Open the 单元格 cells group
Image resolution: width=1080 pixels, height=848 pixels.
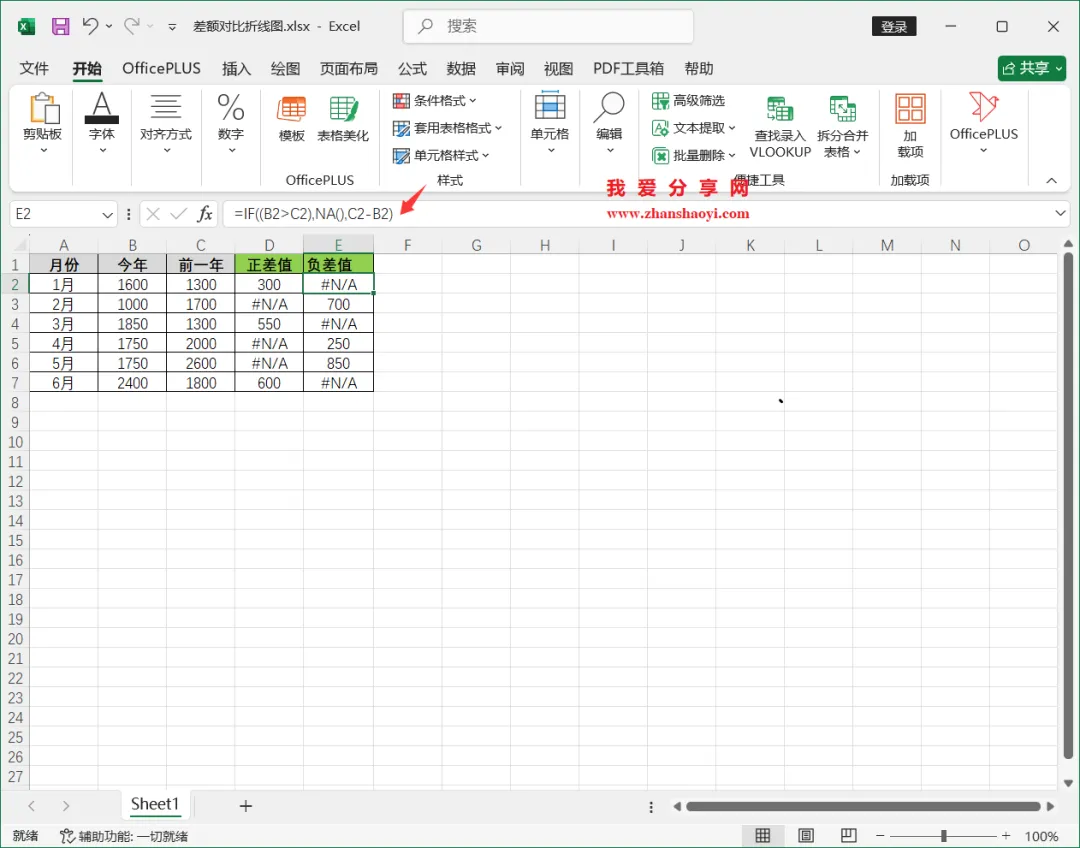[x=550, y=123]
